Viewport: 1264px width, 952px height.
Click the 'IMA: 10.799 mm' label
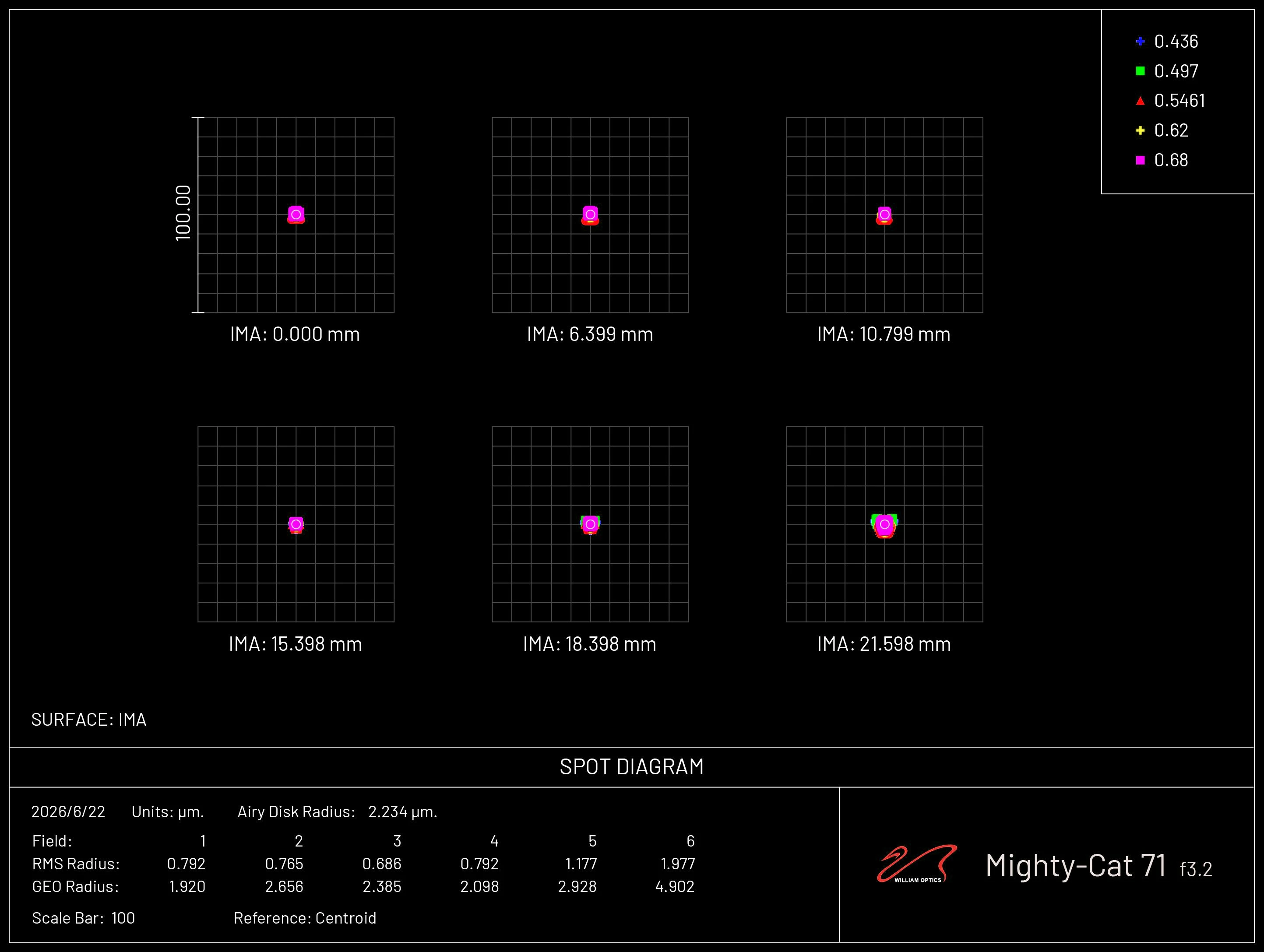[x=884, y=334]
